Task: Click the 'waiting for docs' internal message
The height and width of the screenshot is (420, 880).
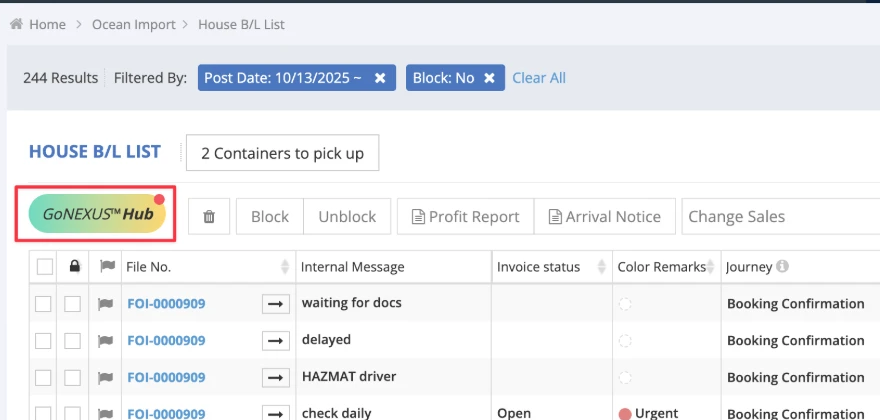Action: pyautogui.click(x=352, y=303)
